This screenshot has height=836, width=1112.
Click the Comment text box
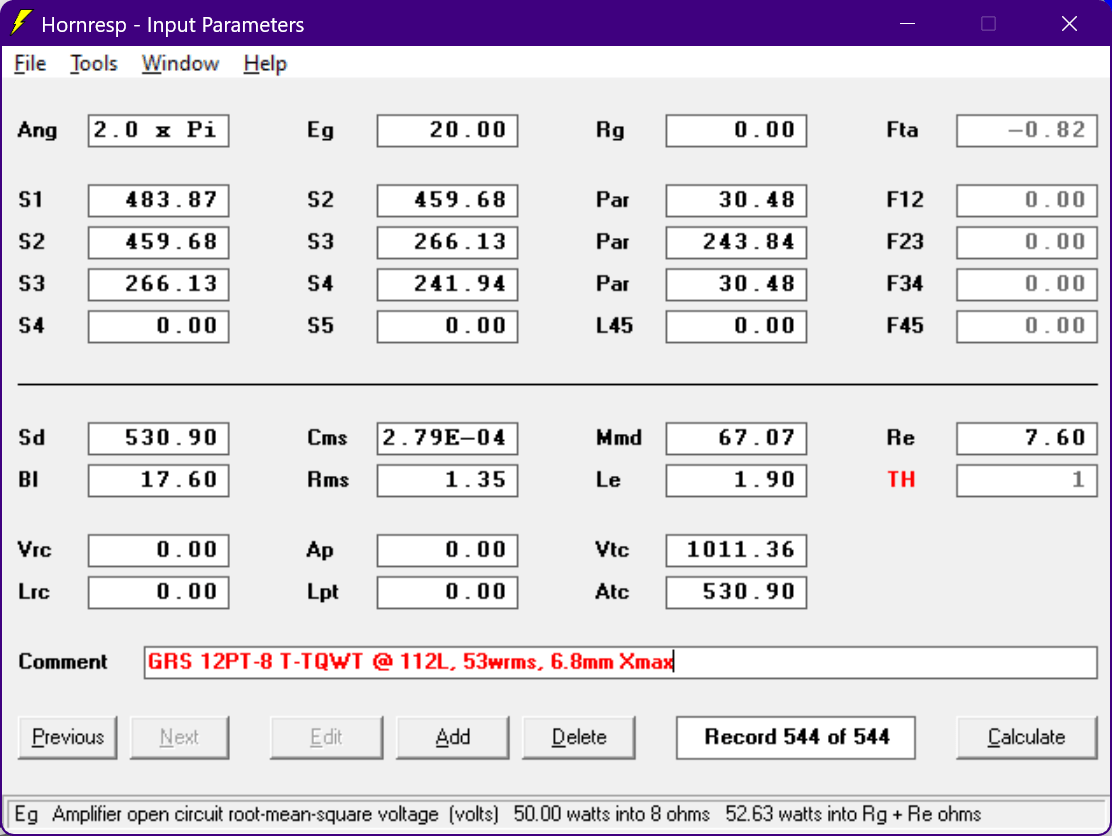(x=621, y=662)
